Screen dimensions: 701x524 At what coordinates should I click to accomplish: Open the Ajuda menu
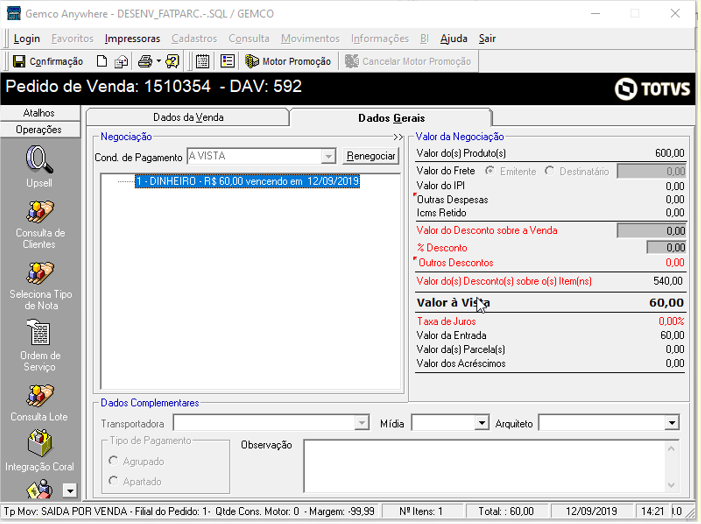pos(454,38)
